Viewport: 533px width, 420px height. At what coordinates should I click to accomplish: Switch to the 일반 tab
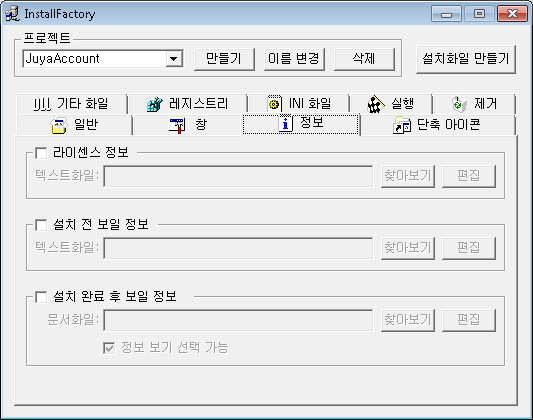74,125
